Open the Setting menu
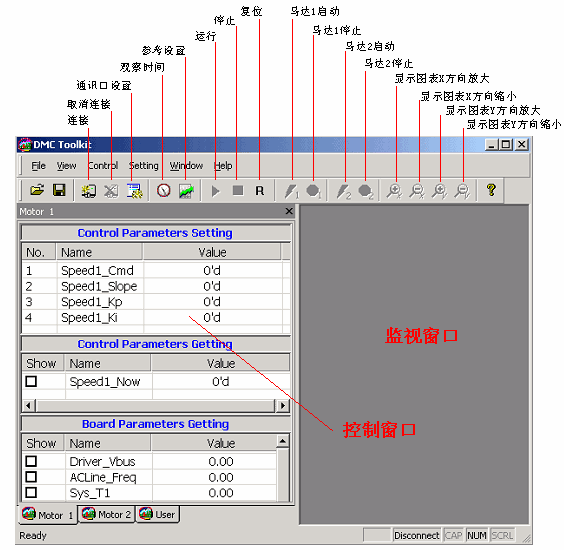This screenshot has width=564, height=550. pos(144,166)
